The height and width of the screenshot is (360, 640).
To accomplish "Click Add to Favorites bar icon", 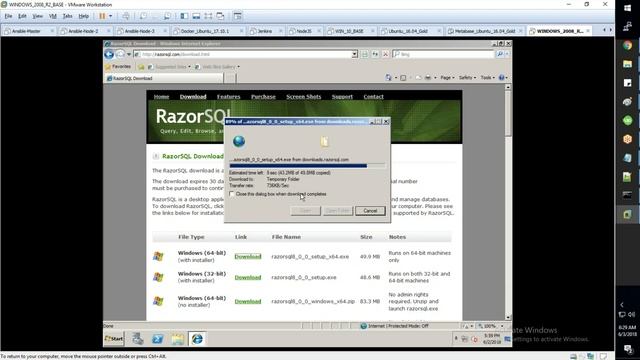I will (x=141, y=67).
